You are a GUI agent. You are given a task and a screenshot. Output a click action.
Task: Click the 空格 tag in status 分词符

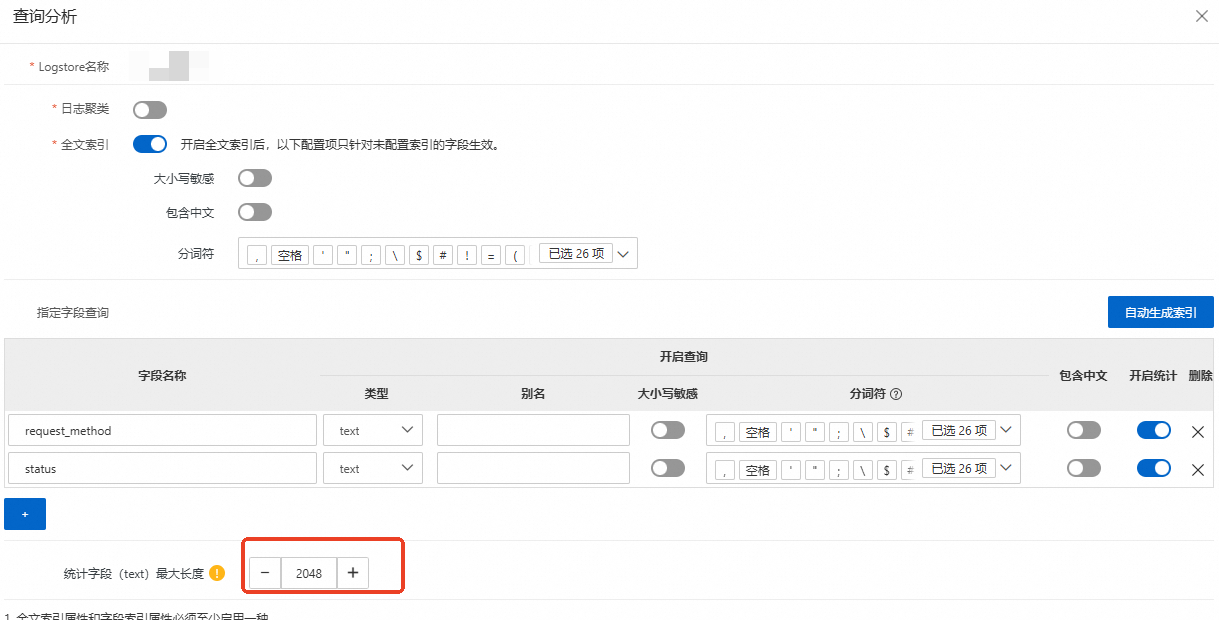pyautogui.click(x=758, y=470)
